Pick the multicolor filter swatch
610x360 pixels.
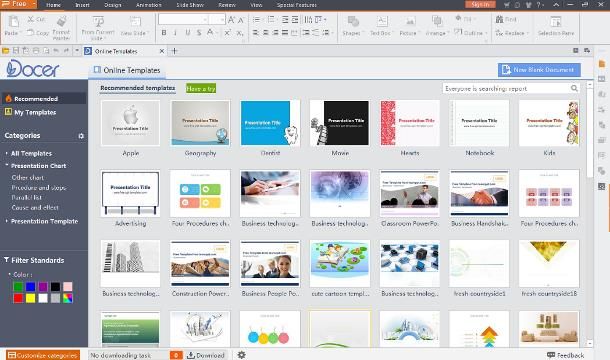68,298
